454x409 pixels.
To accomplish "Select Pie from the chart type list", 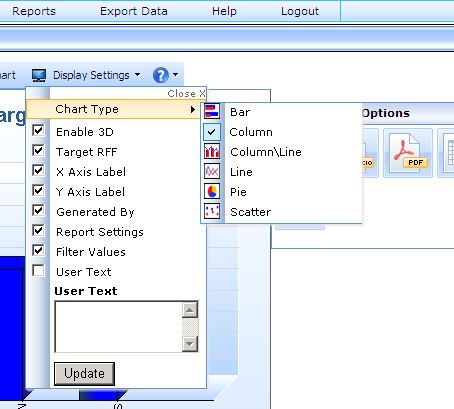I will click(238, 192).
